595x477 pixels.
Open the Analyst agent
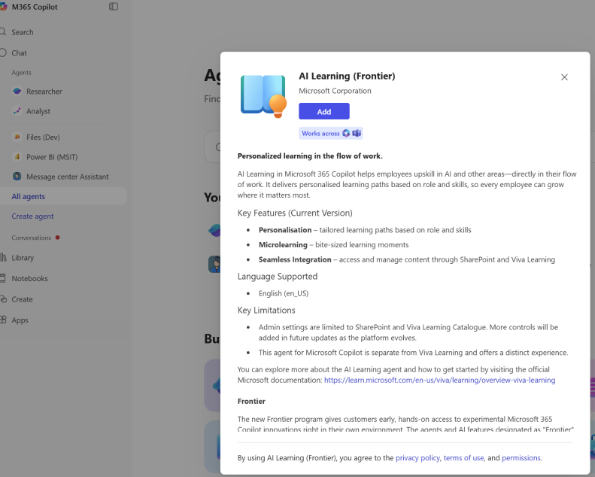(x=38, y=111)
